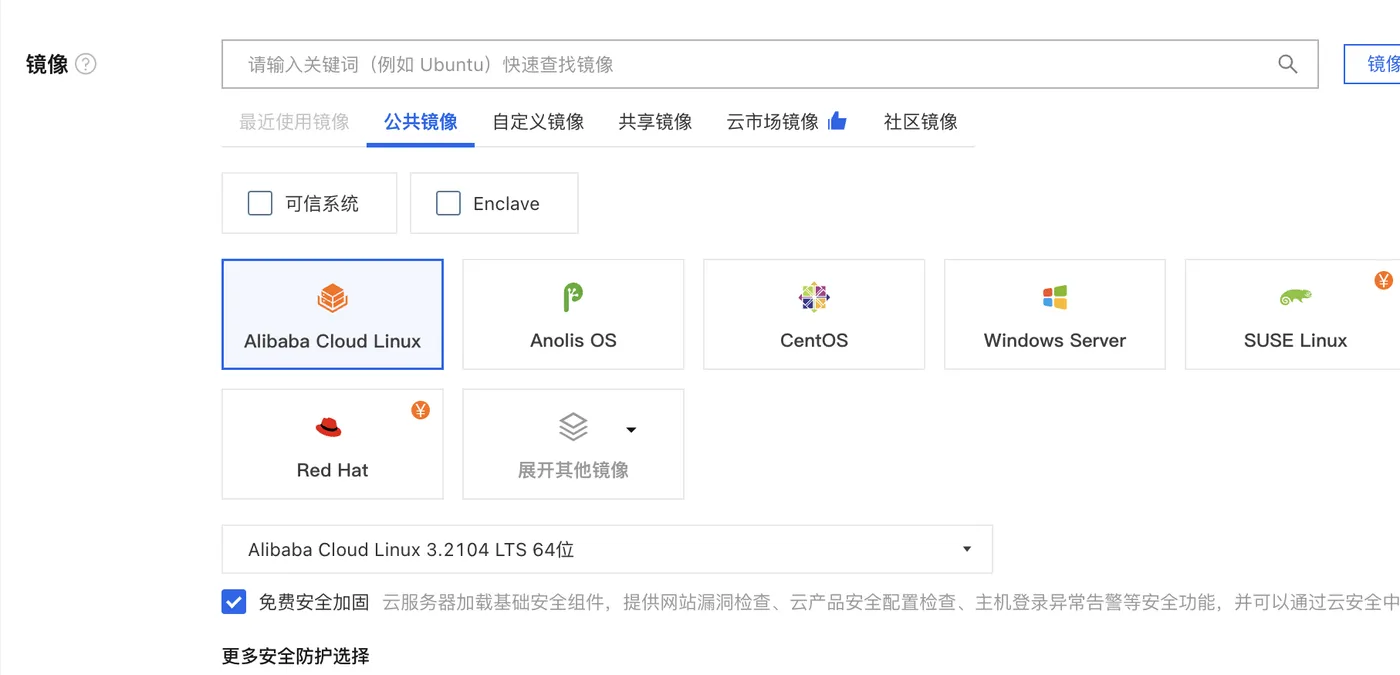
Task: Open the 更多安全防护选择 link
Action: click(x=295, y=656)
